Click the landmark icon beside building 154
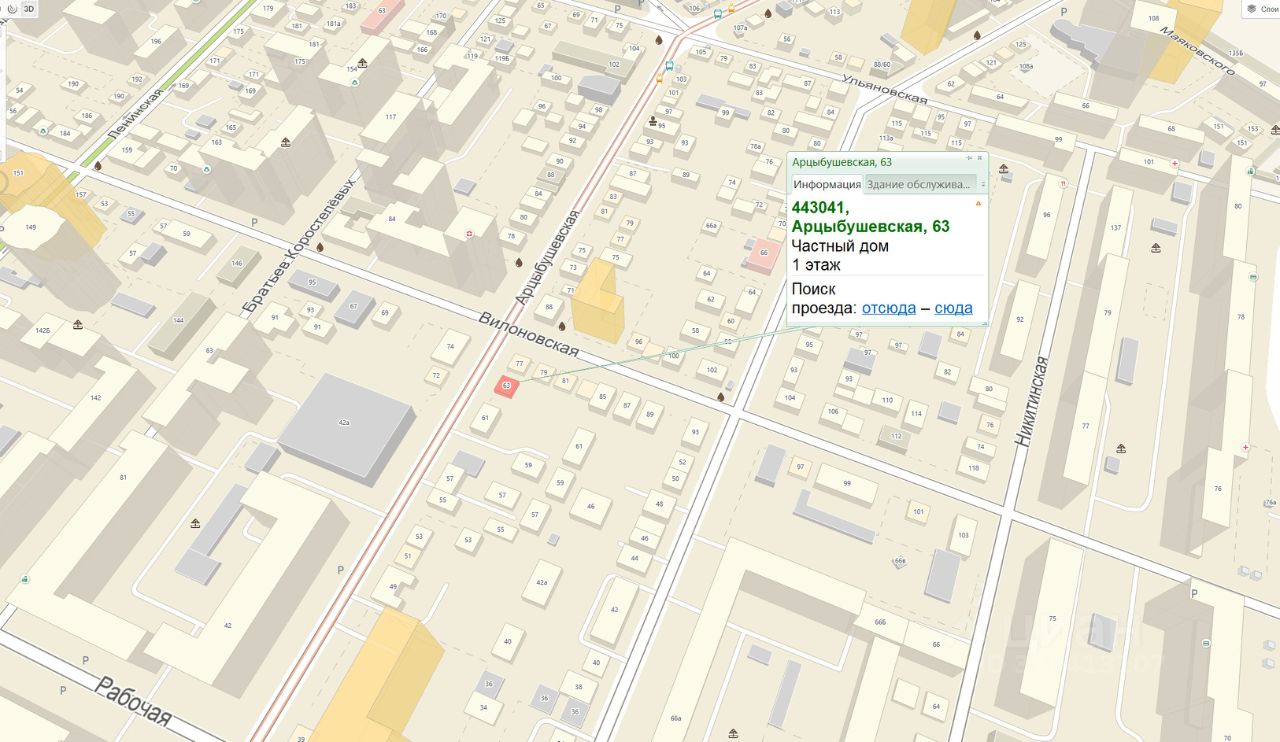The width and height of the screenshot is (1280, 742). [x=362, y=63]
